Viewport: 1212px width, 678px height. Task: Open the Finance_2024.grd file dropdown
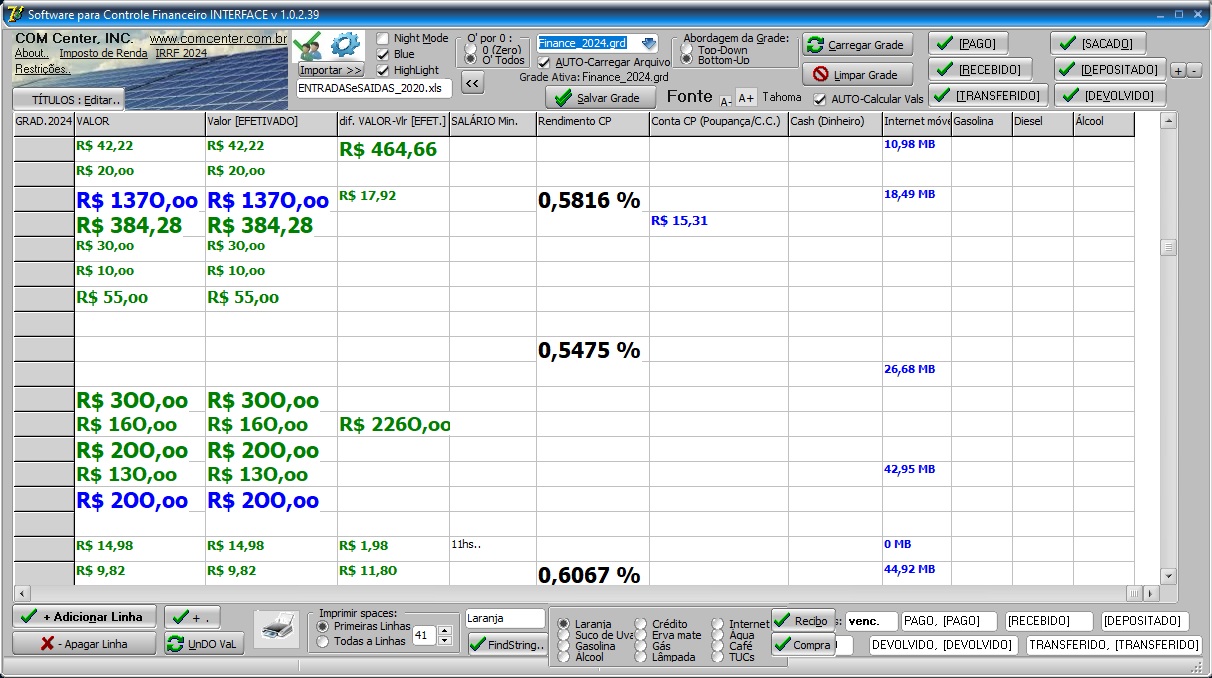click(x=648, y=43)
